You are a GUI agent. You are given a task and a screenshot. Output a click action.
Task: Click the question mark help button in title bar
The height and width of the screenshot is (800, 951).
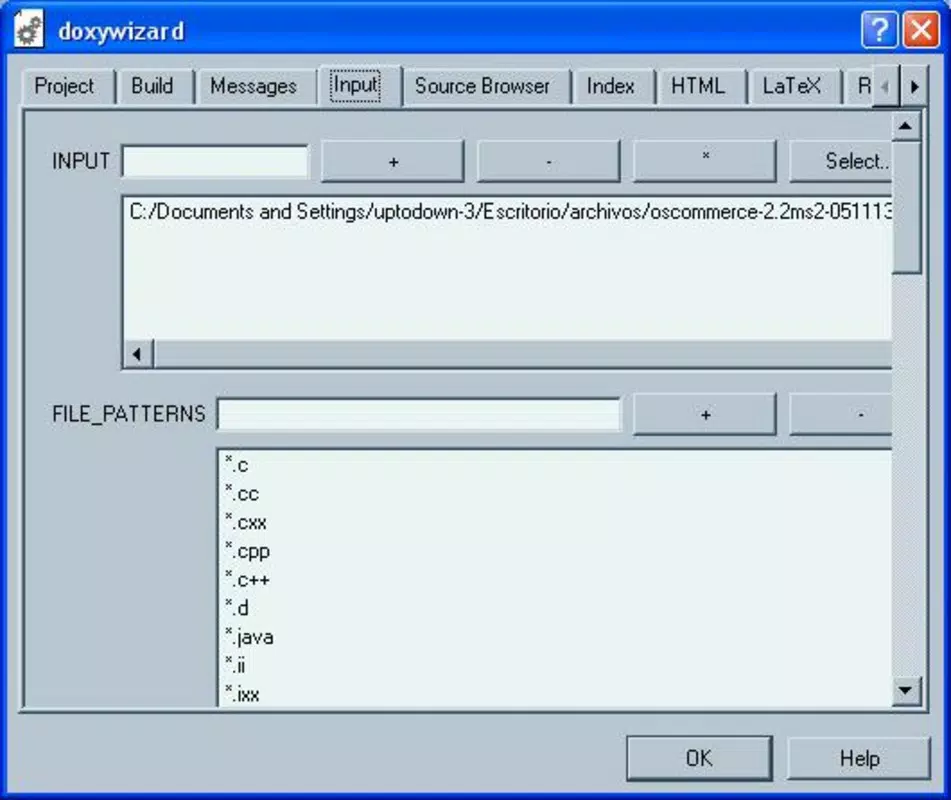coord(879,29)
